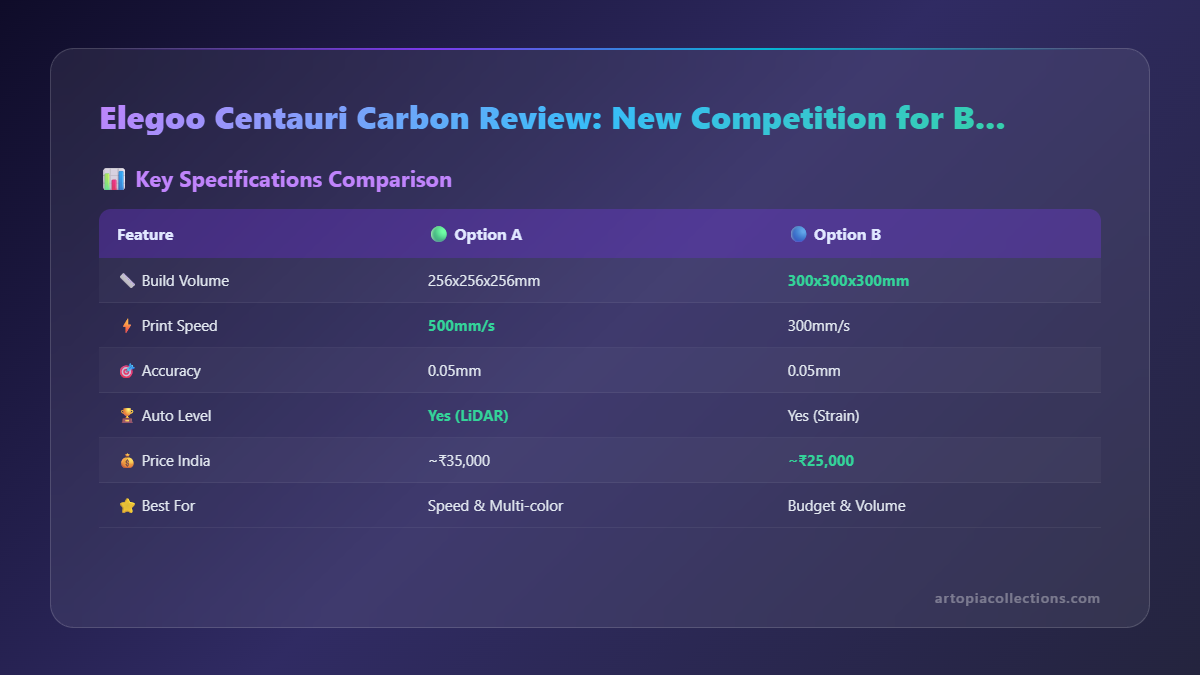This screenshot has height=675, width=1200.
Task: Click the Option A column header text
Action: pos(488,235)
